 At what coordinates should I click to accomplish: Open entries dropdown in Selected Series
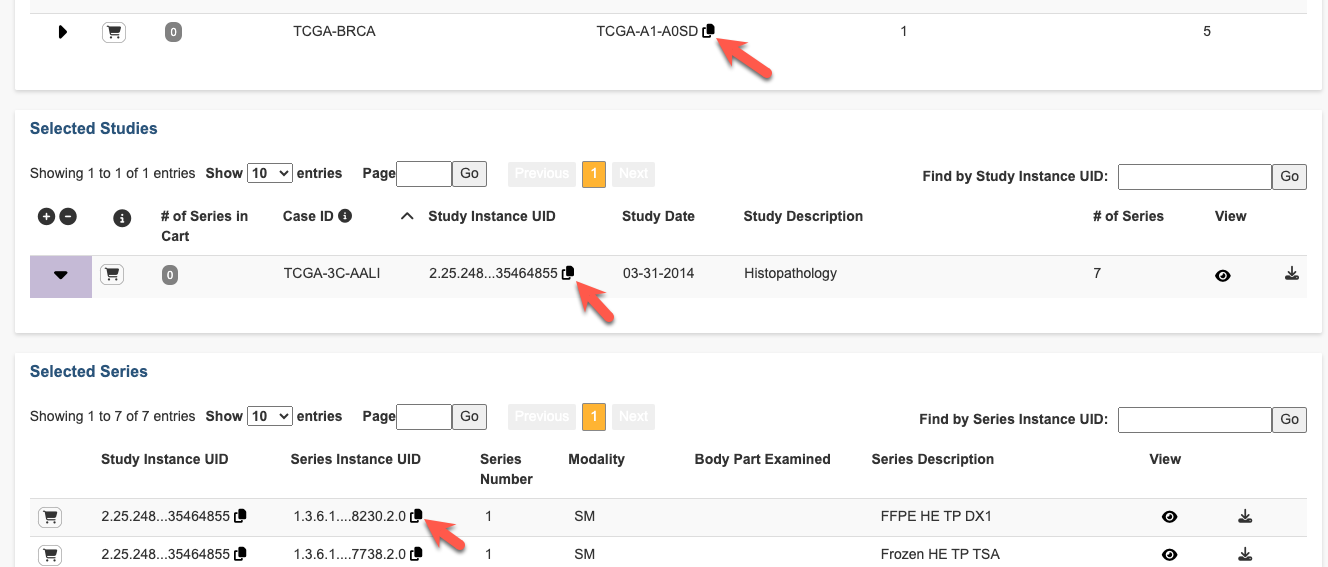pos(270,416)
